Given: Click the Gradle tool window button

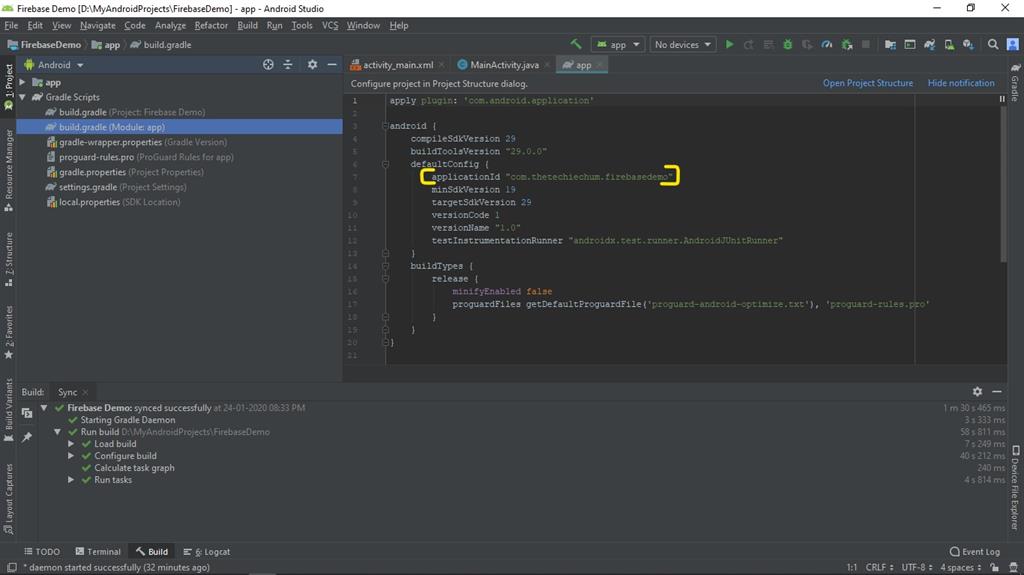Looking at the screenshot, I should [x=1016, y=82].
